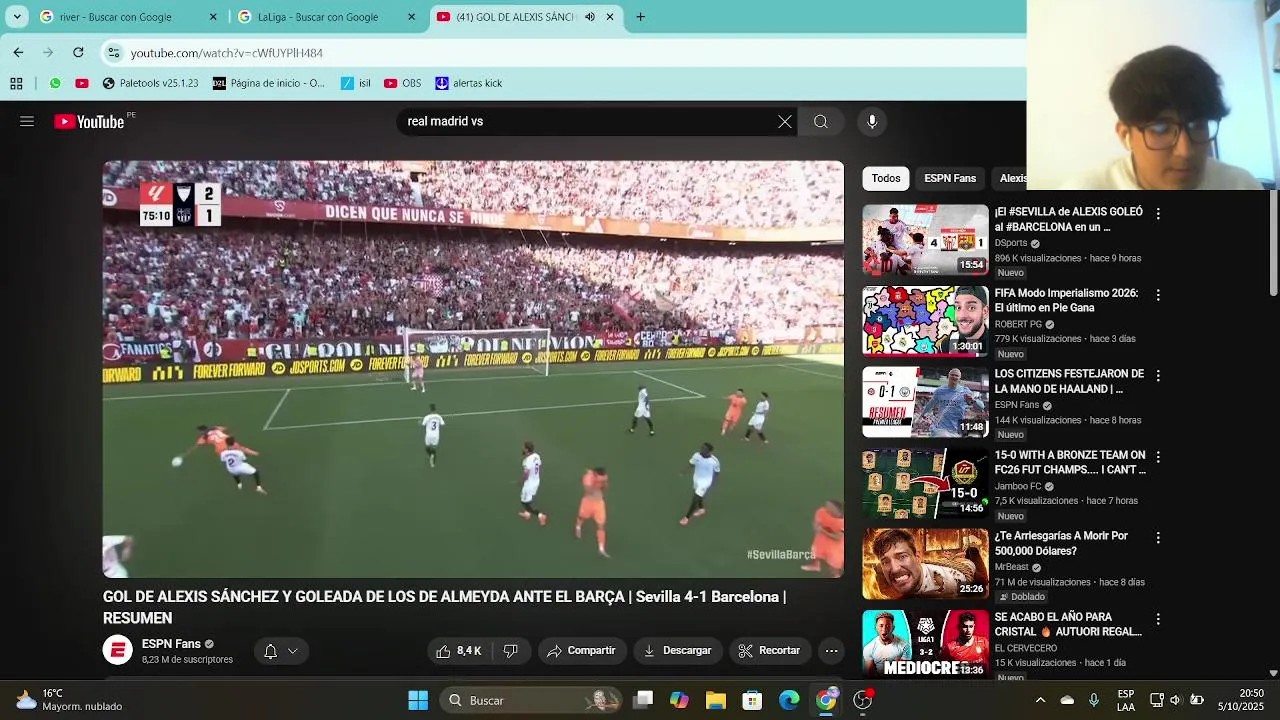1280x720 pixels.
Task: Open File Explorer from taskbar
Action: (716, 700)
